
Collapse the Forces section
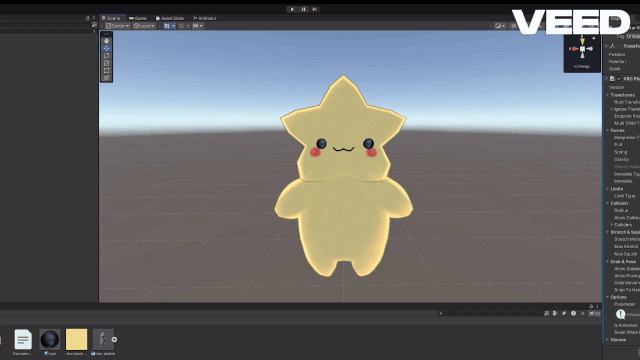607,130
